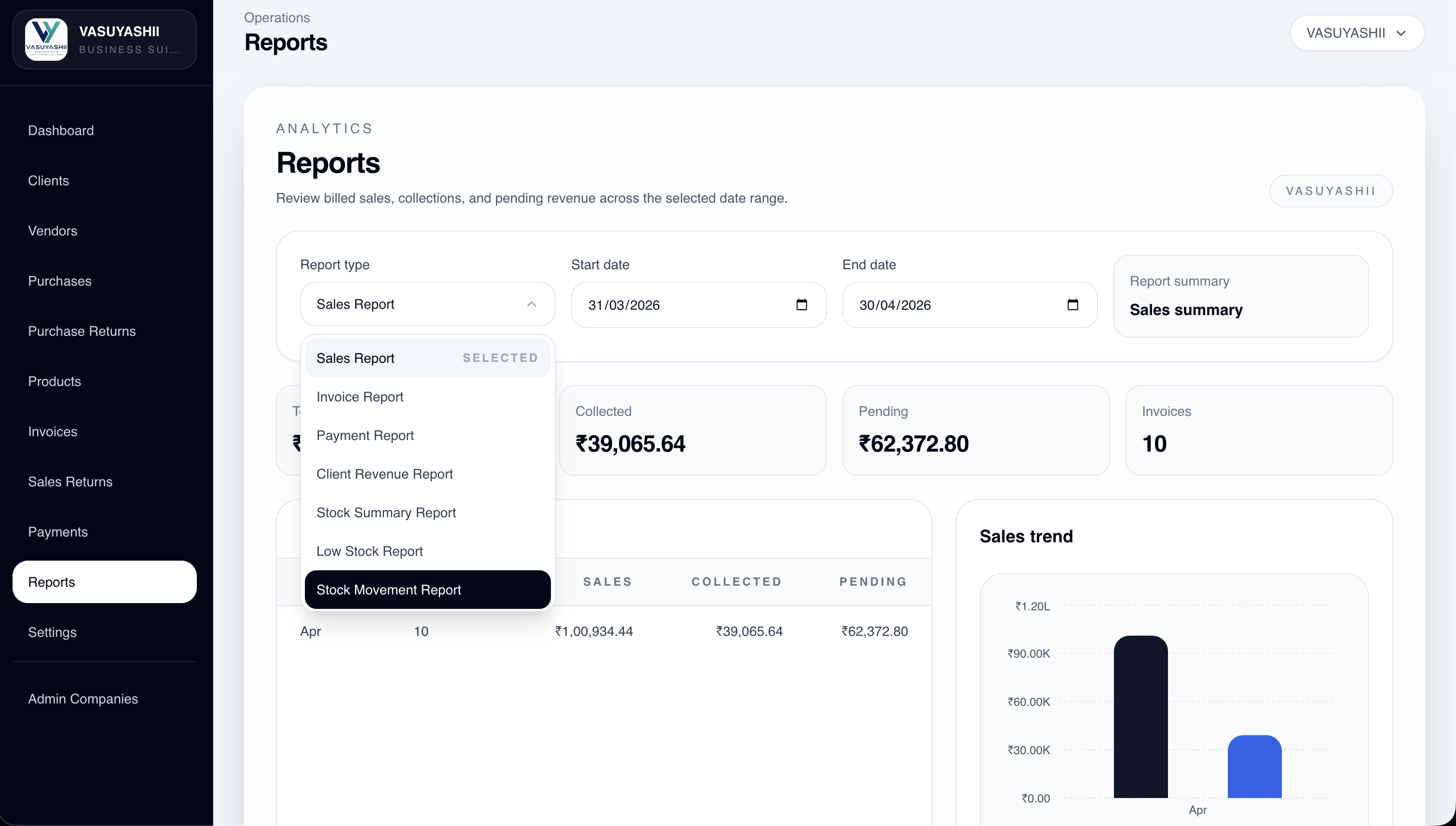Collapse the Report type dropdown chevron
The image size is (1456, 826).
(x=531, y=304)
